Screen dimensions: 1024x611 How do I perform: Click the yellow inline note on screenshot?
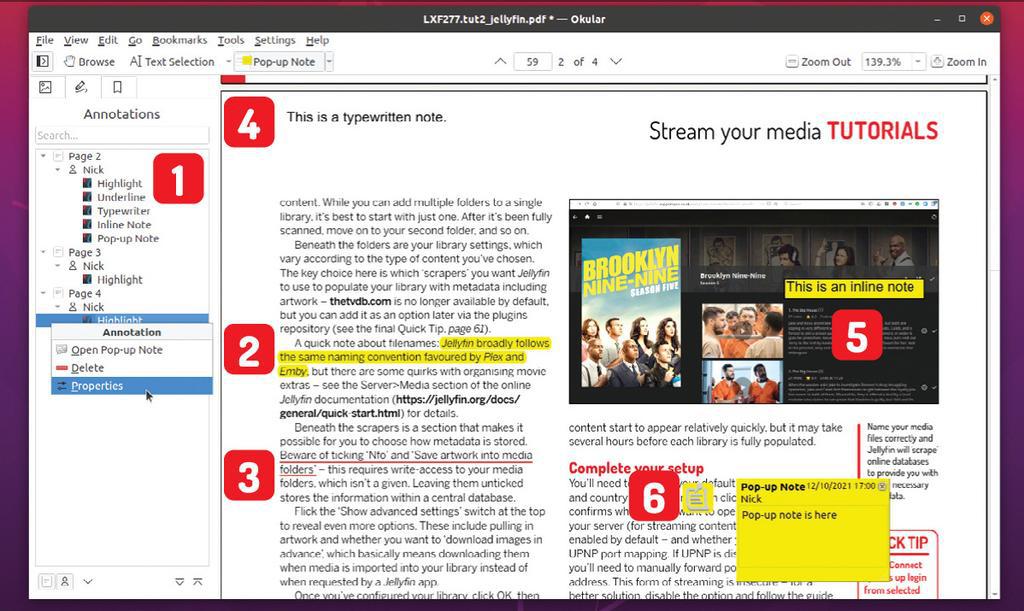click(x=854, y=287)
